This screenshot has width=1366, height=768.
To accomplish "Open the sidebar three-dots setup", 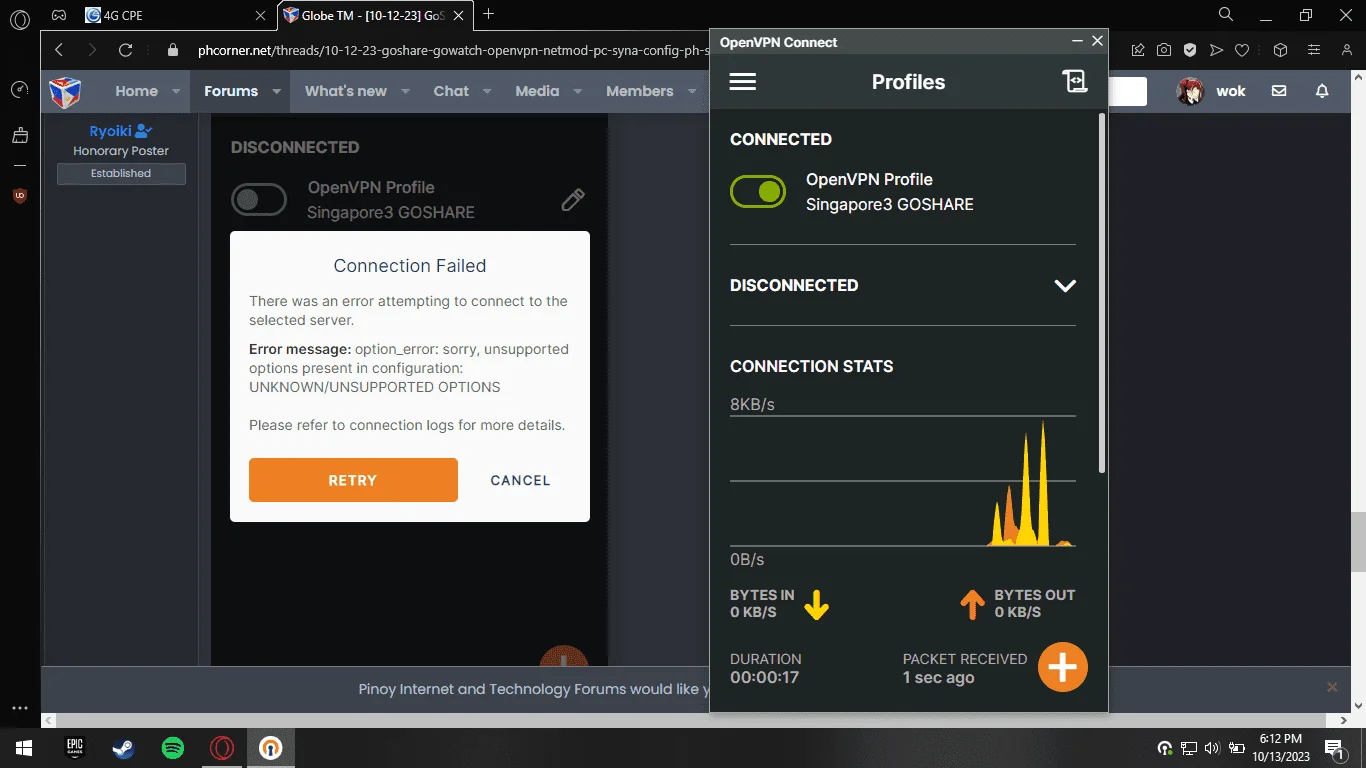I will point(19,708).
